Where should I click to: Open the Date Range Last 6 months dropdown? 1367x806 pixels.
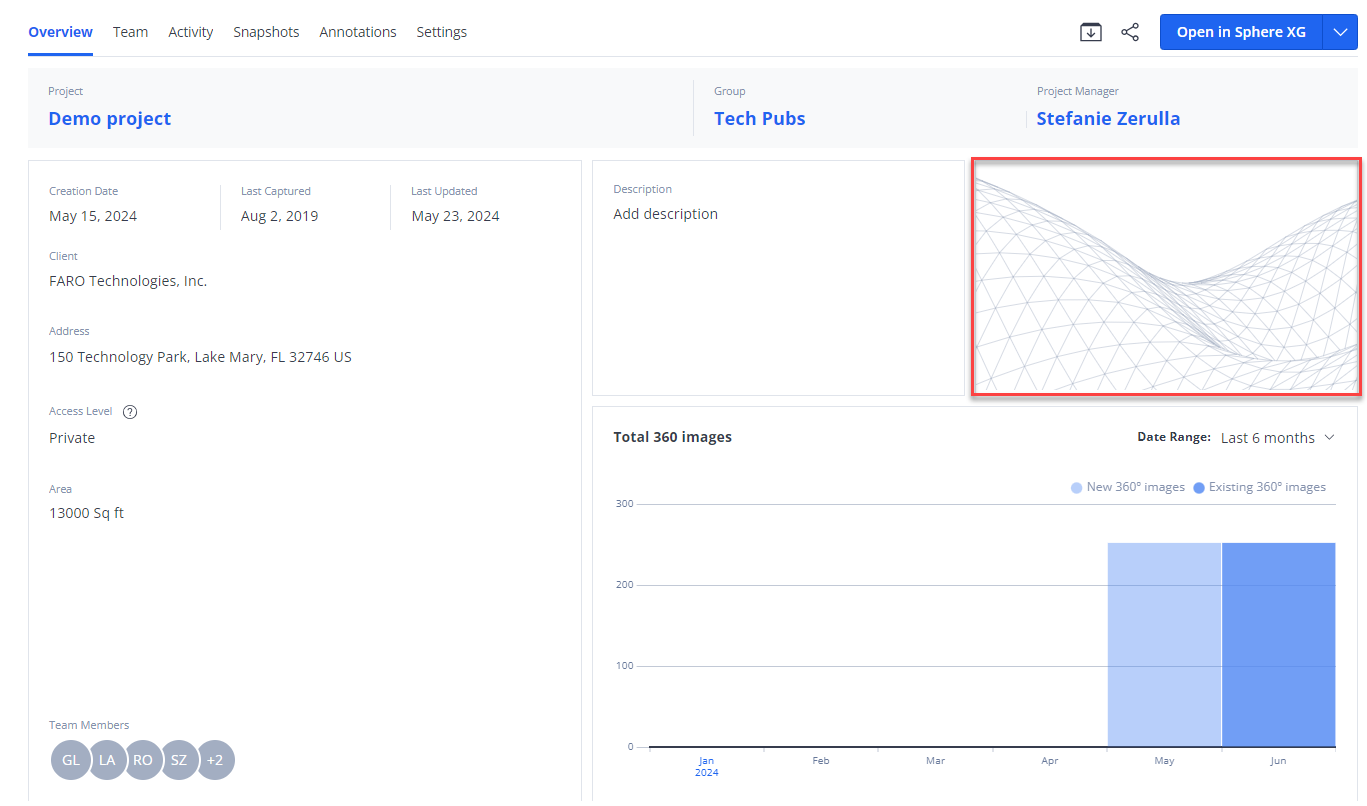click(x=1277, y=438)
